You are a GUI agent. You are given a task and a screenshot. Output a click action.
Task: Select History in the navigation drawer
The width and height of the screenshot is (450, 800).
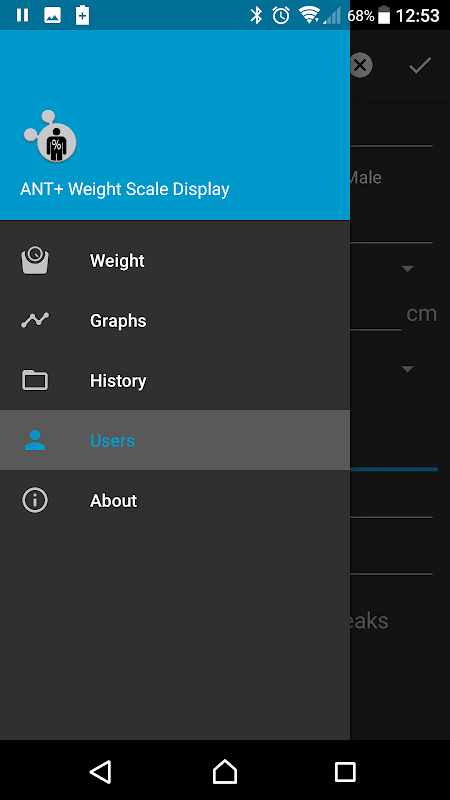coord(175,380)
